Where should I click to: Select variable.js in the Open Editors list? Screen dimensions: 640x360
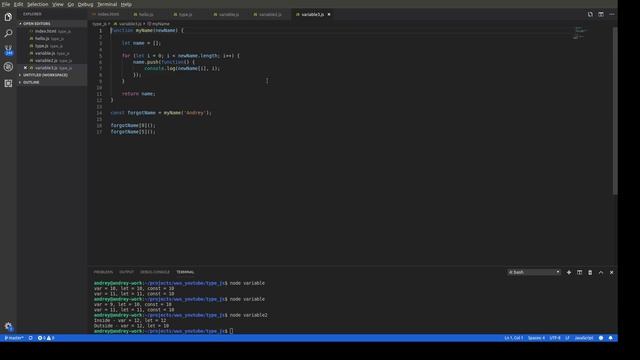coord(51,53)
